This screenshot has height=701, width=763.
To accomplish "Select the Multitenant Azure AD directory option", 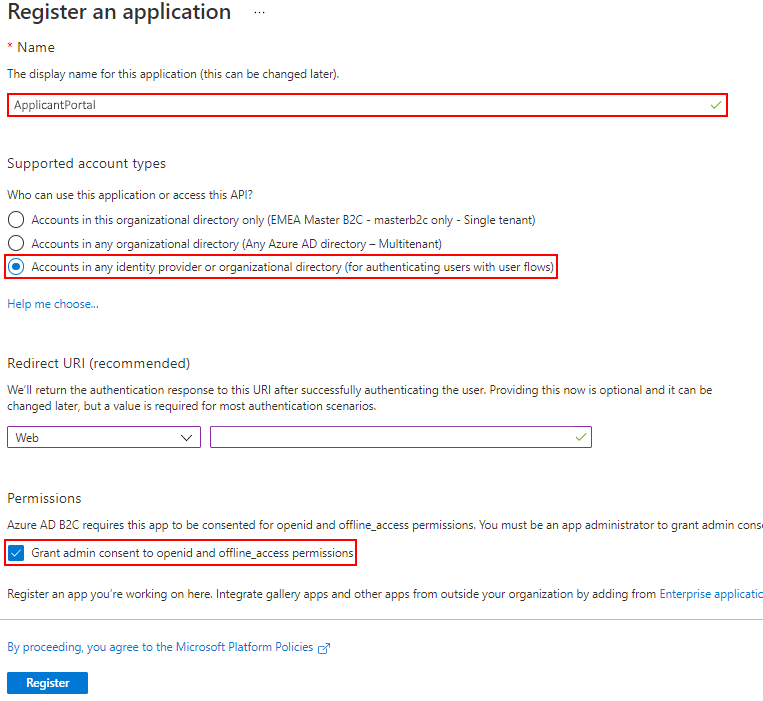I will (16, 243).
